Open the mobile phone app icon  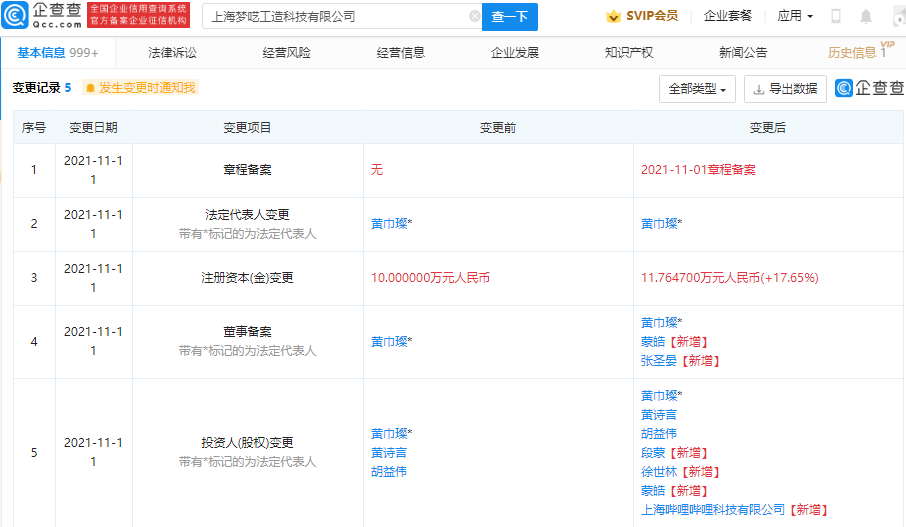836,16
